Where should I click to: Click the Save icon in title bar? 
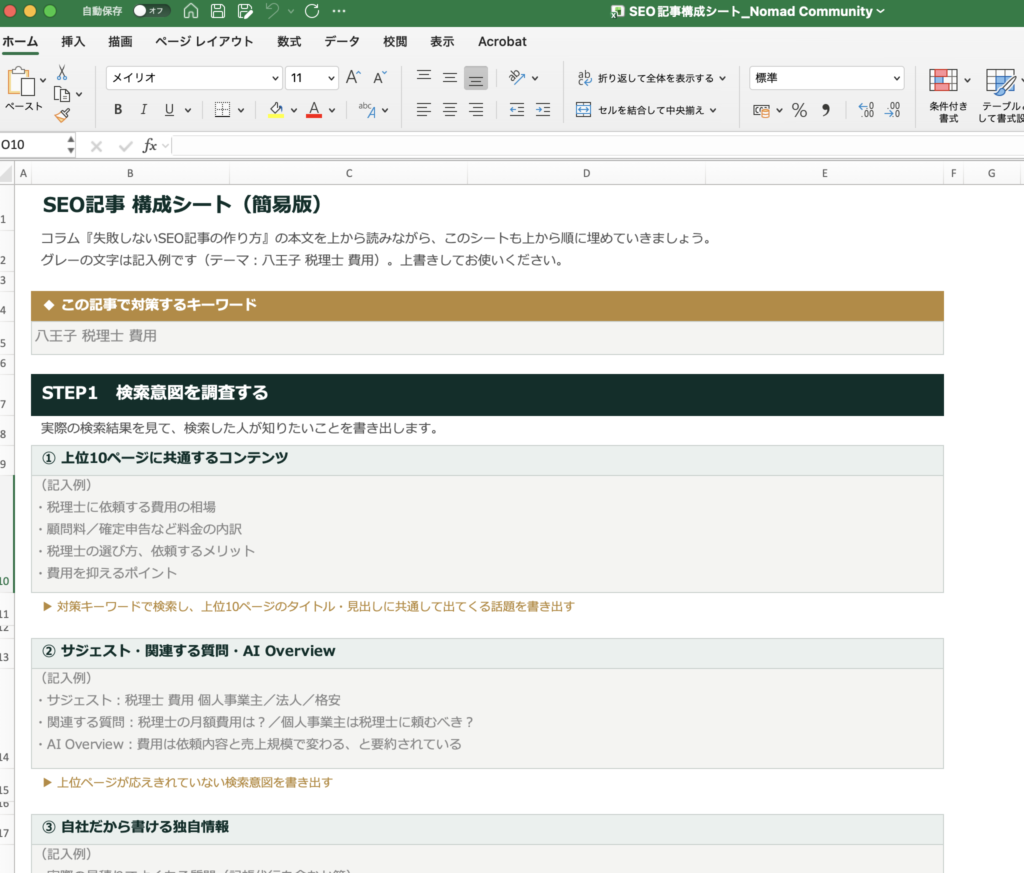(x=218, y=10)
